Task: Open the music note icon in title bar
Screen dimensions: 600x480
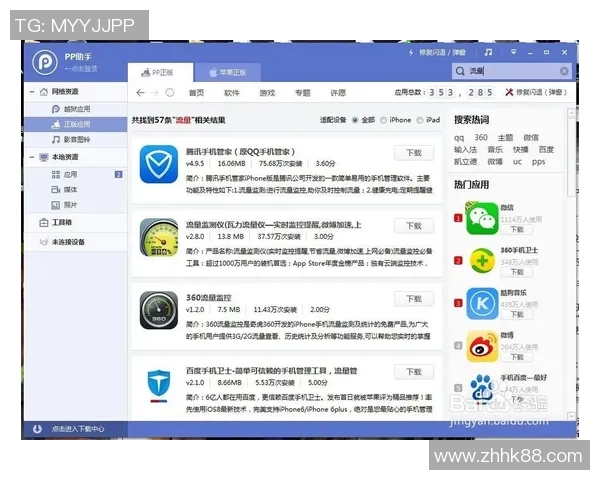Action: [x=488, y=52]
